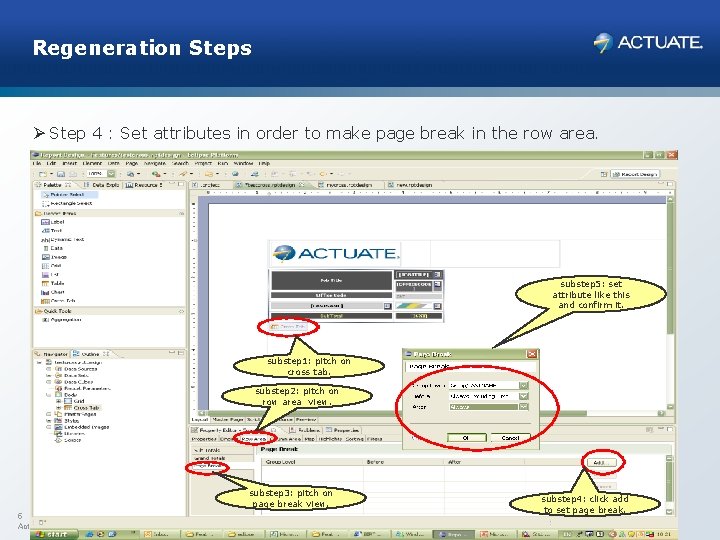The image size is (720, 540).
Task: Open the Before dropdown in Page Break dialog
Action: point(523,396)
